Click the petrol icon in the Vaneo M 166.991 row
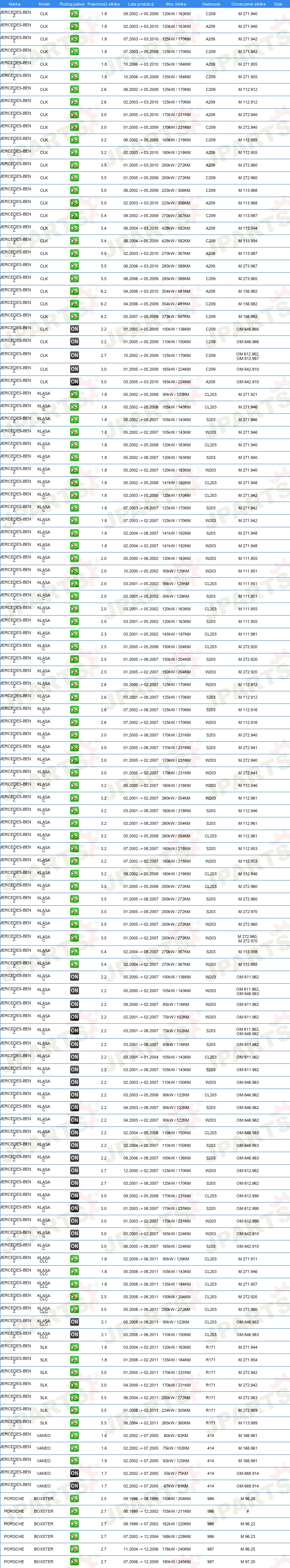Viewport: 290px width, 1568px height. pos(74,1460)
